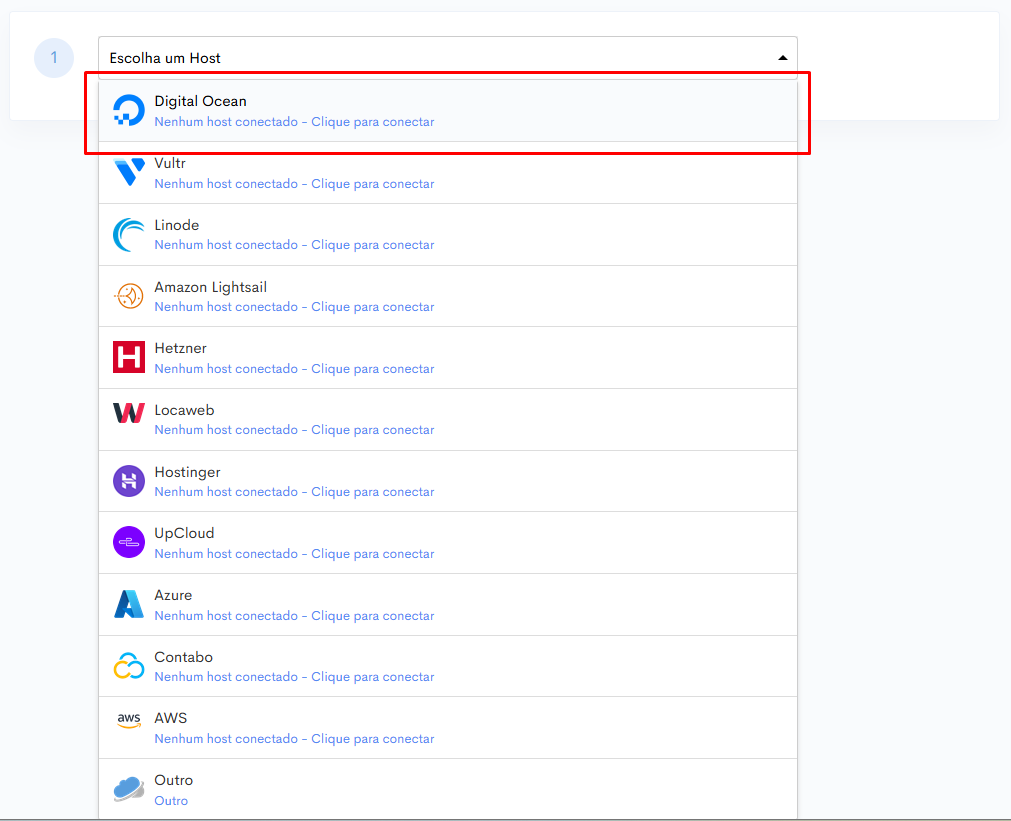
Task: Click 'Clique para conectar' under AWS
Action: (373, 739)
